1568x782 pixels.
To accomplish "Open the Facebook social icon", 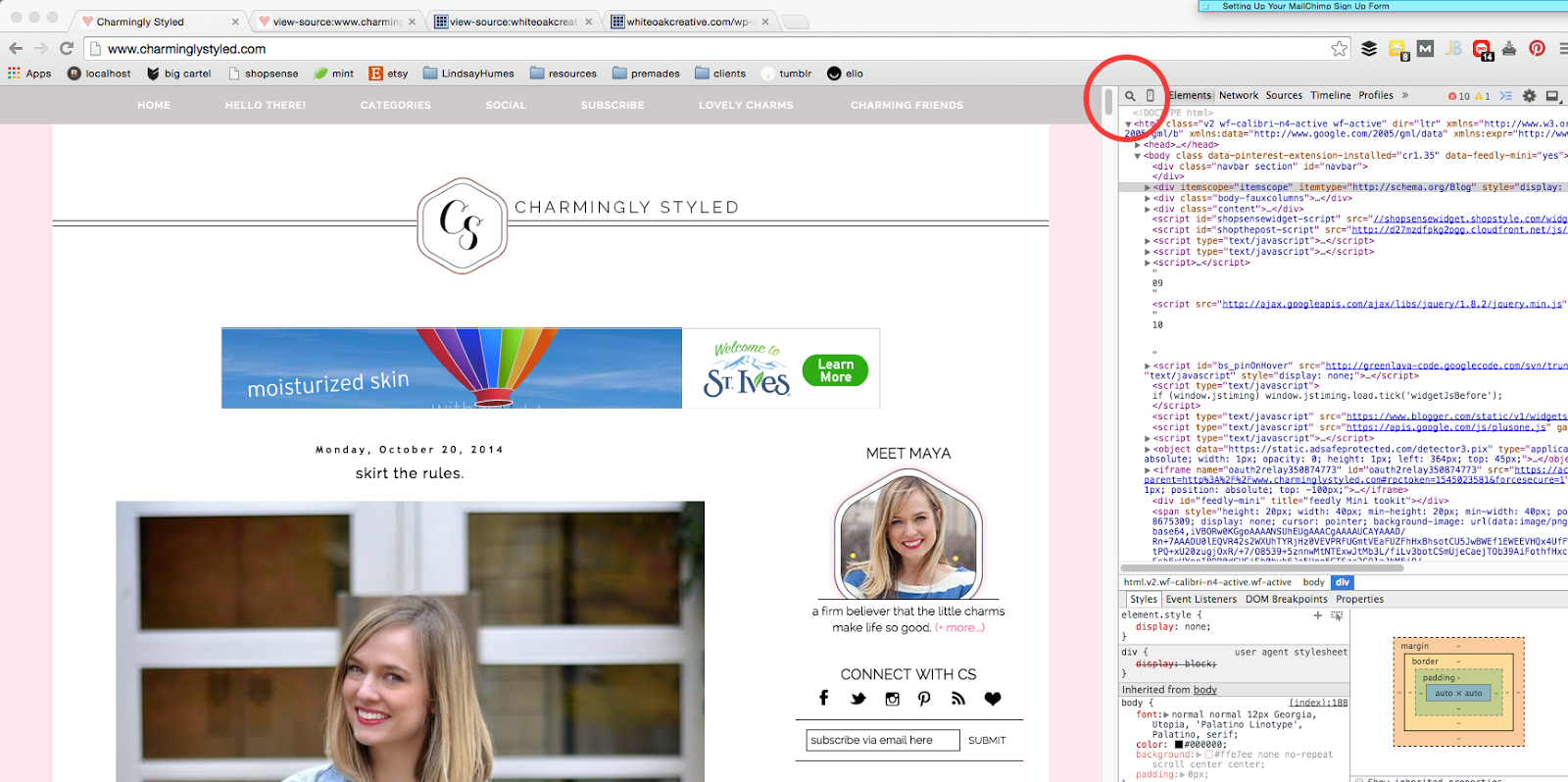I will (x=824, y=698).
